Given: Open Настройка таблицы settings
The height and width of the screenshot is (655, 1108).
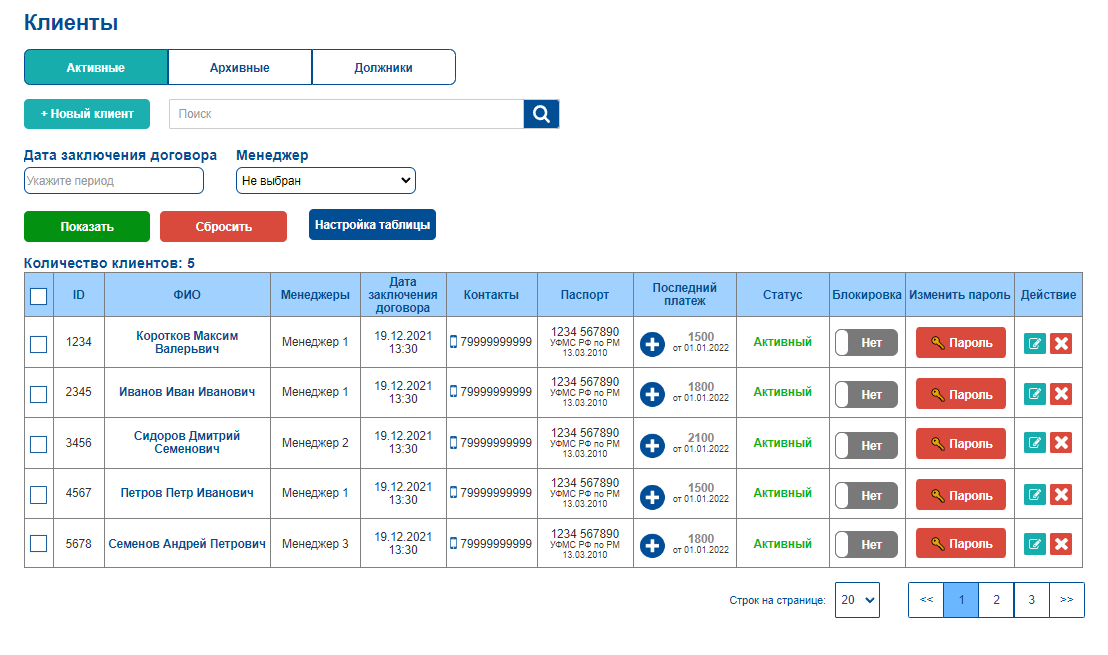Looking at the screenshot, I should (372, 225).
